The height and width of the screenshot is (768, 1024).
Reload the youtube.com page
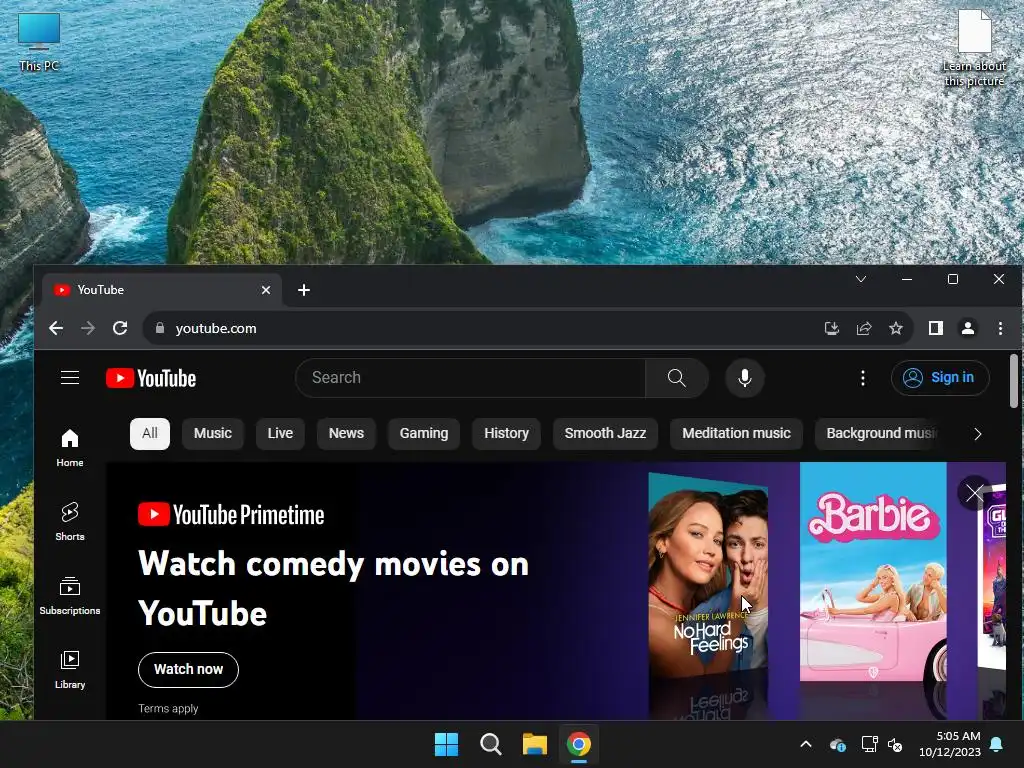[x=120, y=328]
